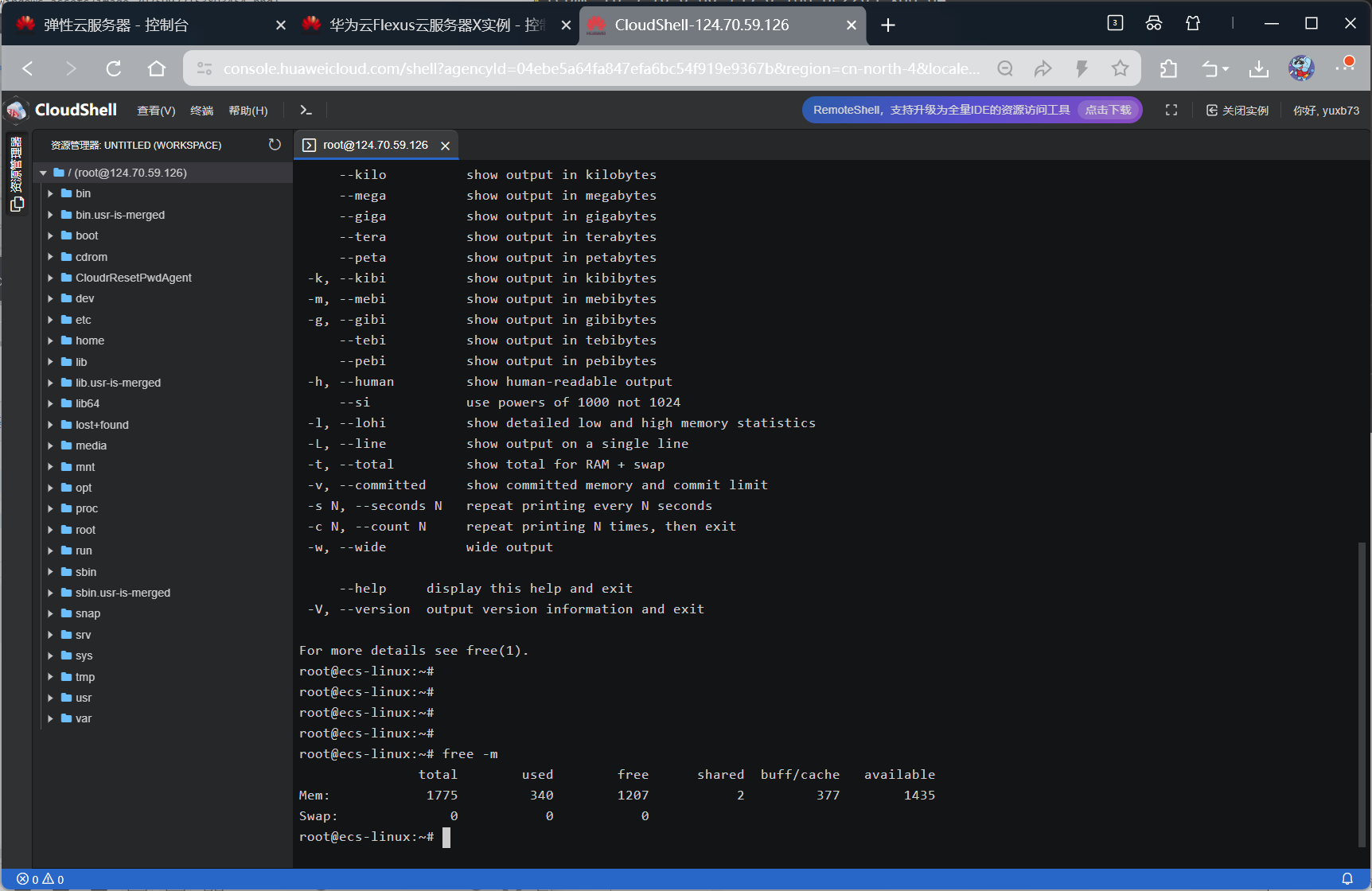1372x891 pixels.
Task: Open a new browser tab
Action: (888, 25)
